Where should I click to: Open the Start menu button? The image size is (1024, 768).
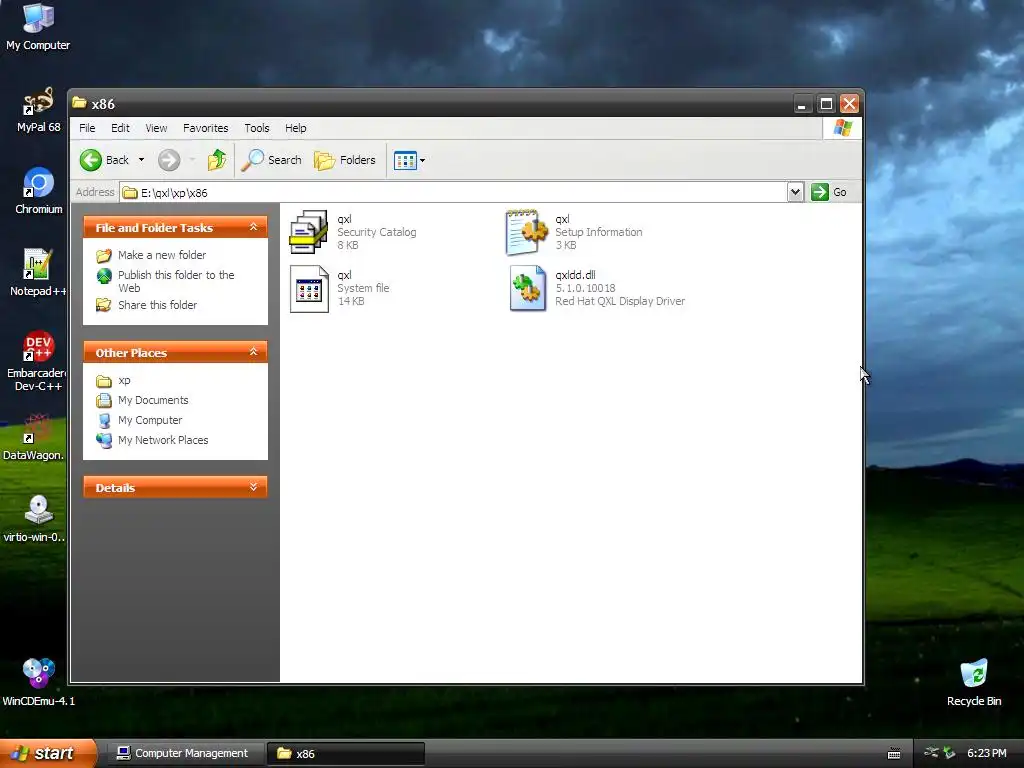click(x=48, y=753)
